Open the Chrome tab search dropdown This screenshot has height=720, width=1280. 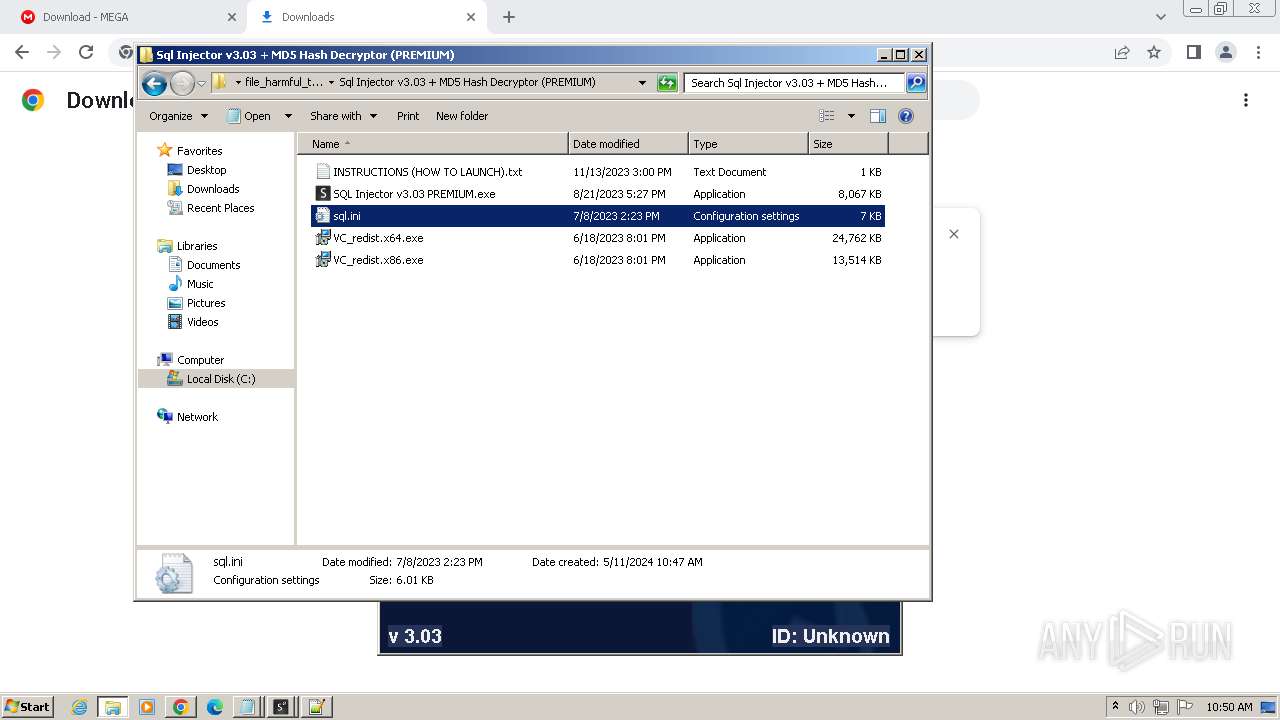click(x=1161, y=17)
